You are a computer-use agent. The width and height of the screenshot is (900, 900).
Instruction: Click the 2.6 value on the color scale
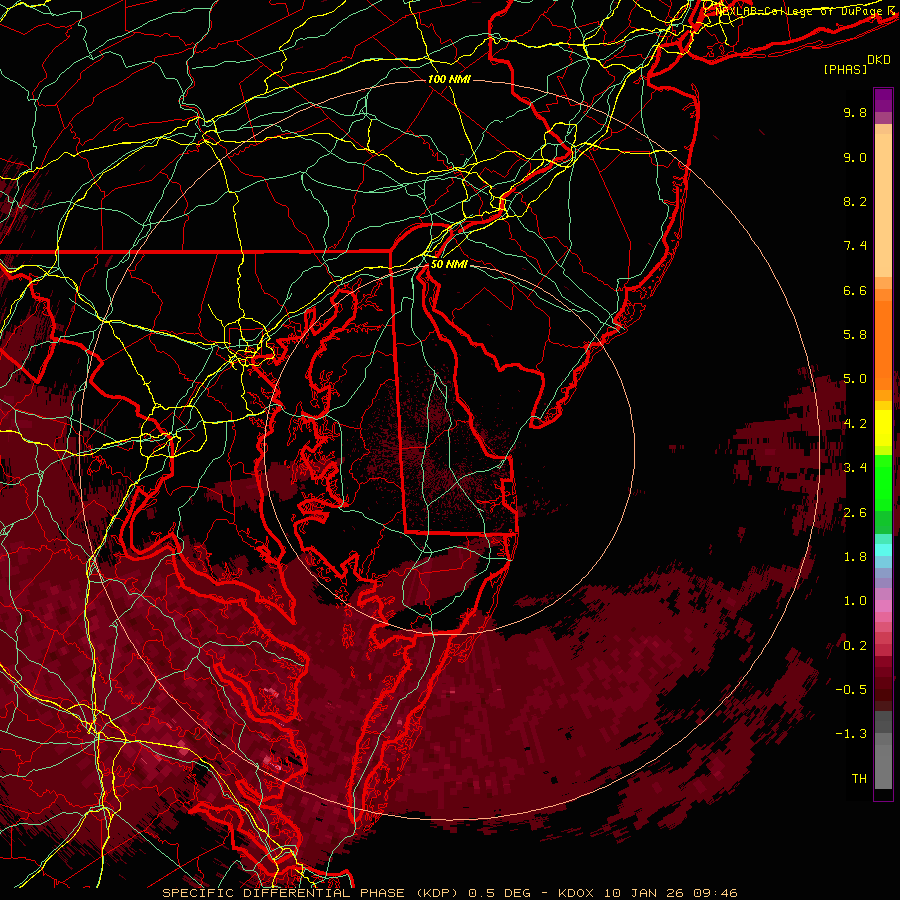coord(855,513)
